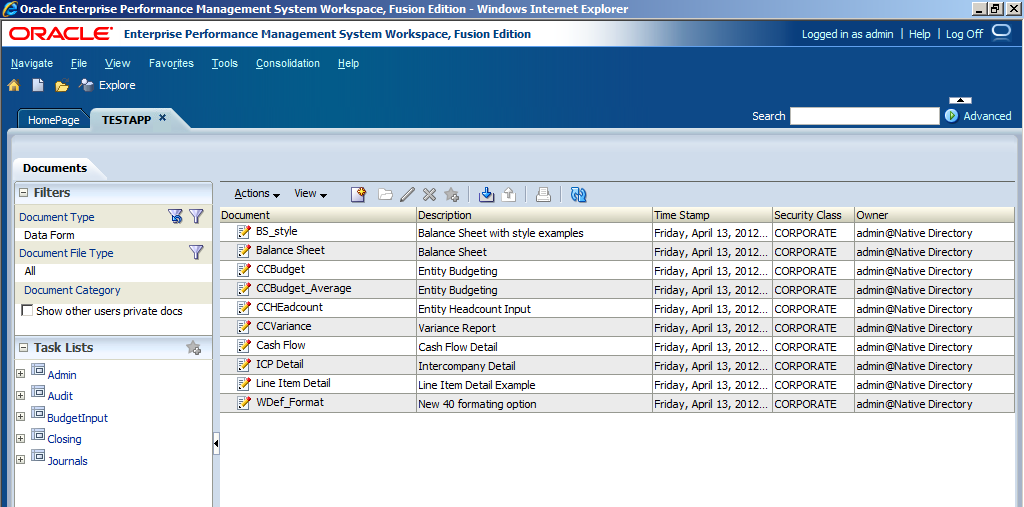
Task: Sort by the Document column header
Action: tap(318, 214)
